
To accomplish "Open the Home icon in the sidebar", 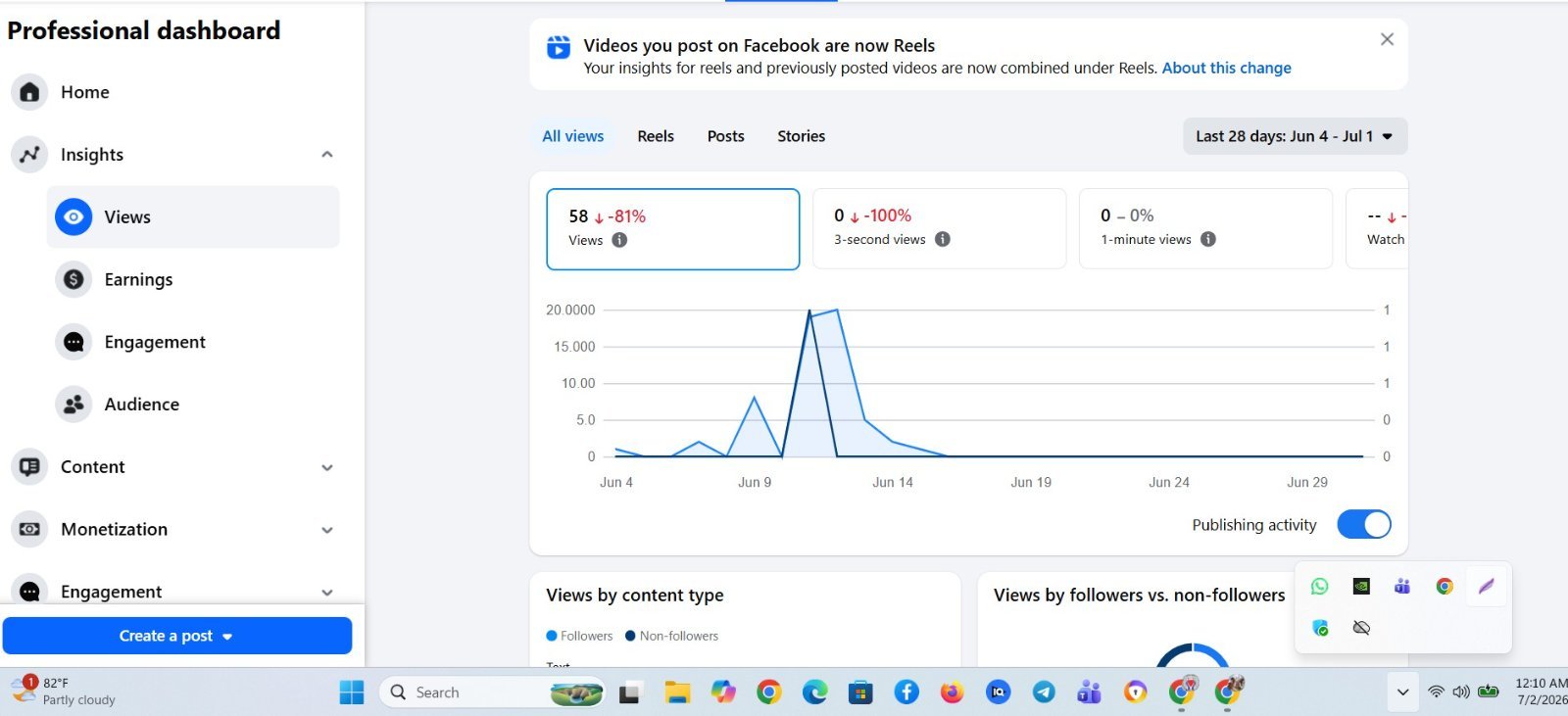I will [x=29, y=92].
